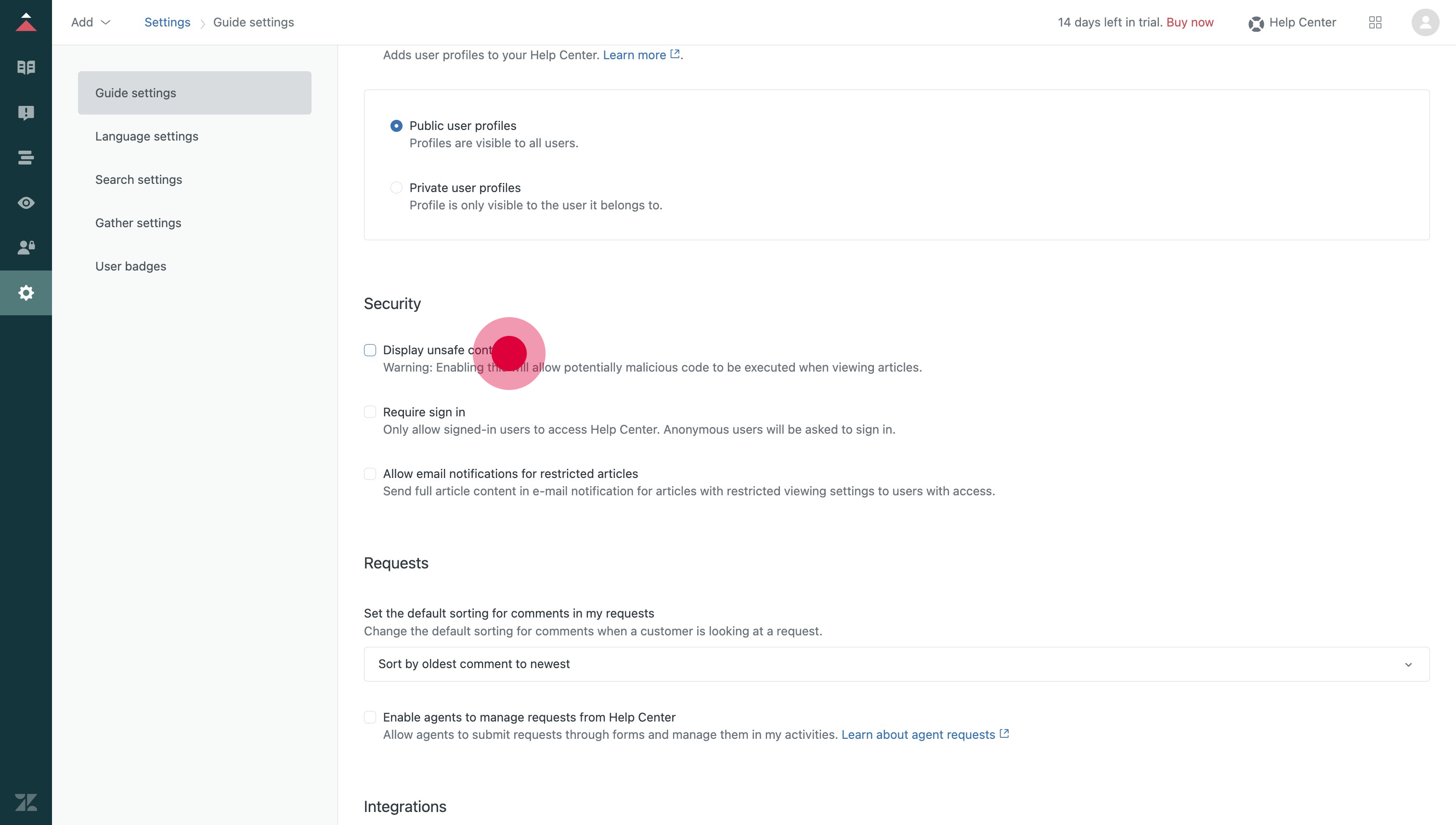Open the community moderation icon

click(x=26, y=112)
